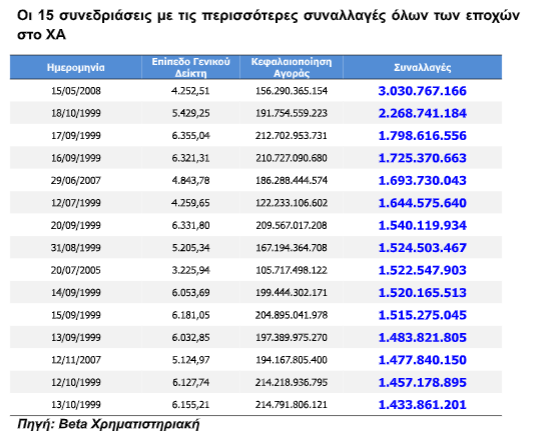This screenshot has width=535, height=442.
Task: Click index level 5.124,97
Action: coord(191,360)
